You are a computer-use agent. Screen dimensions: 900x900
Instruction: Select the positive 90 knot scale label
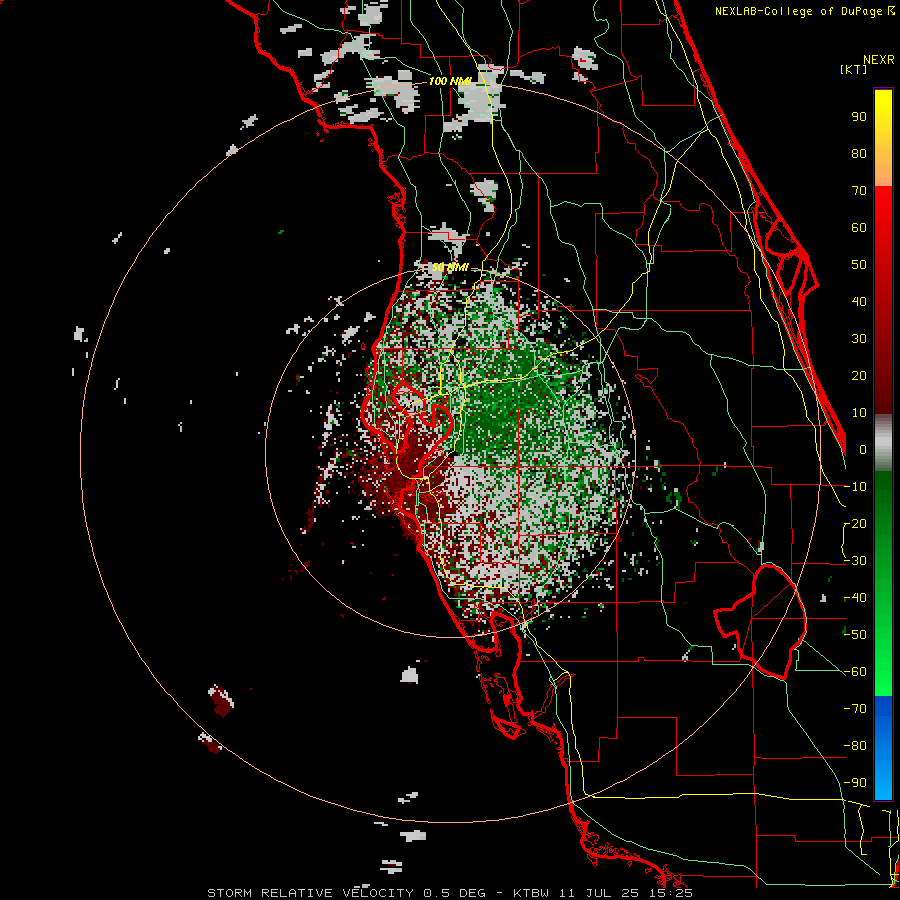point(859,117)
